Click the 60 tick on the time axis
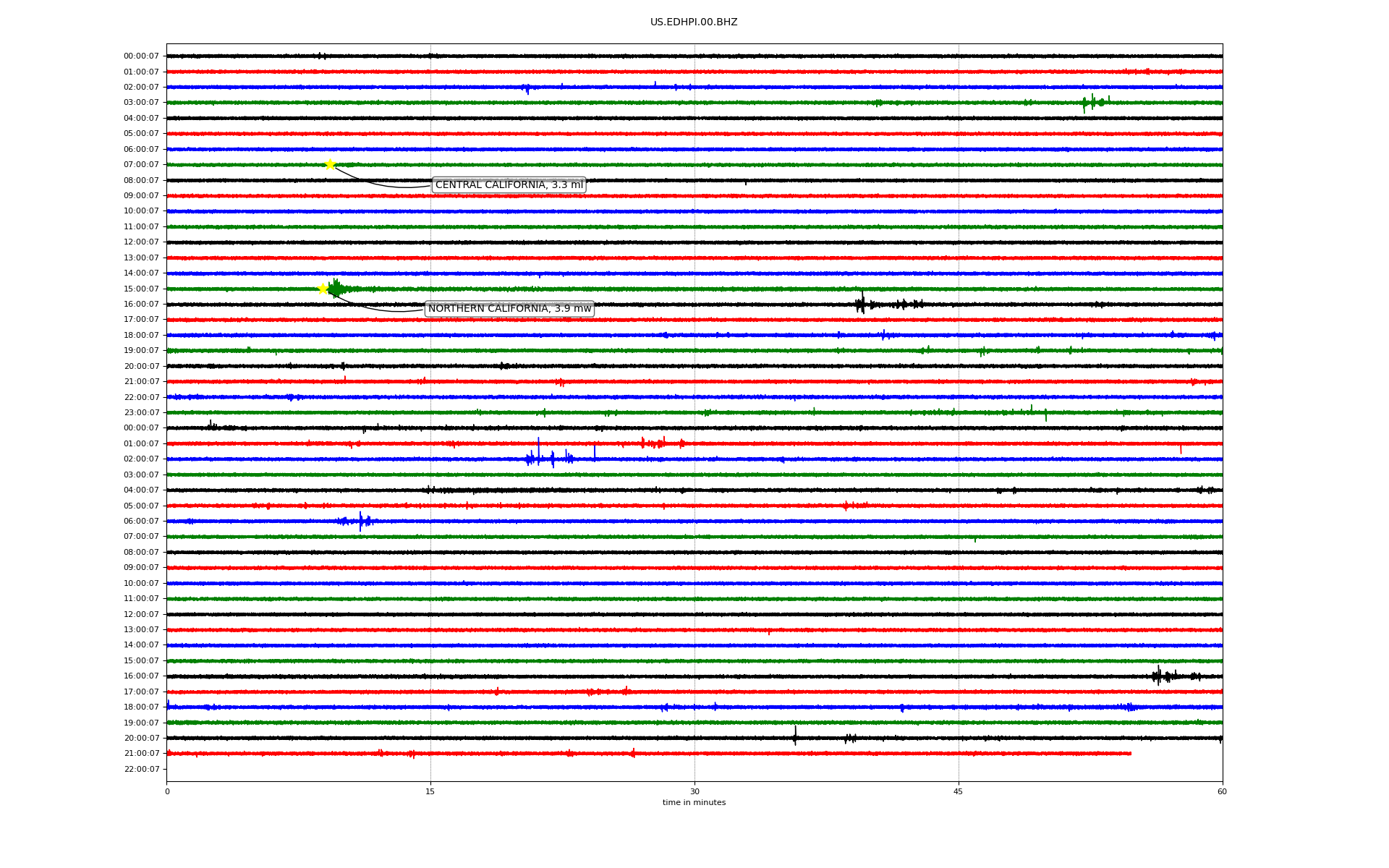This screenshot has width=1389, height=868. [x=1221, y=791]
